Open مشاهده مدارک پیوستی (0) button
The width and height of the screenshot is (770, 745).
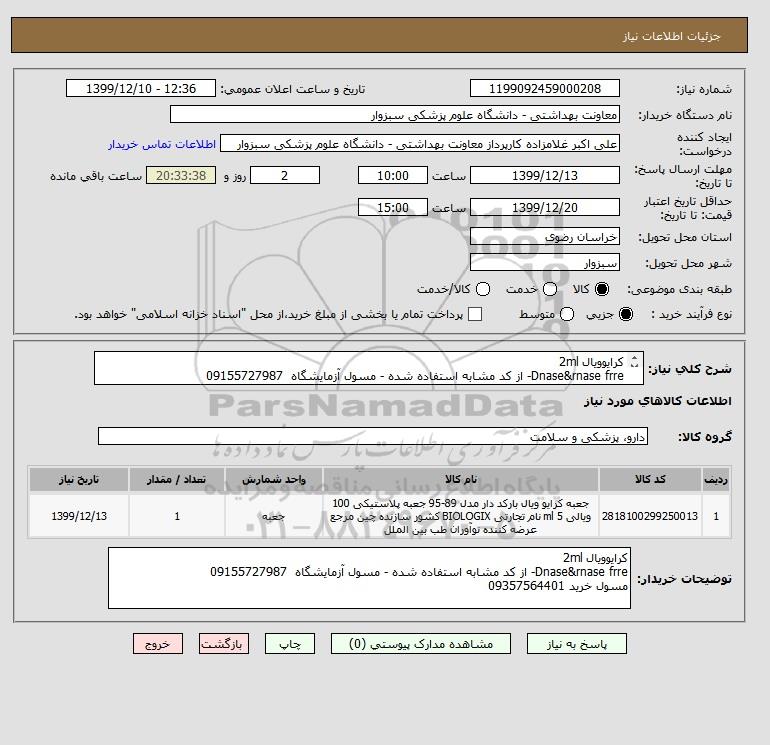pyautogui.click(x=421, y=644)
